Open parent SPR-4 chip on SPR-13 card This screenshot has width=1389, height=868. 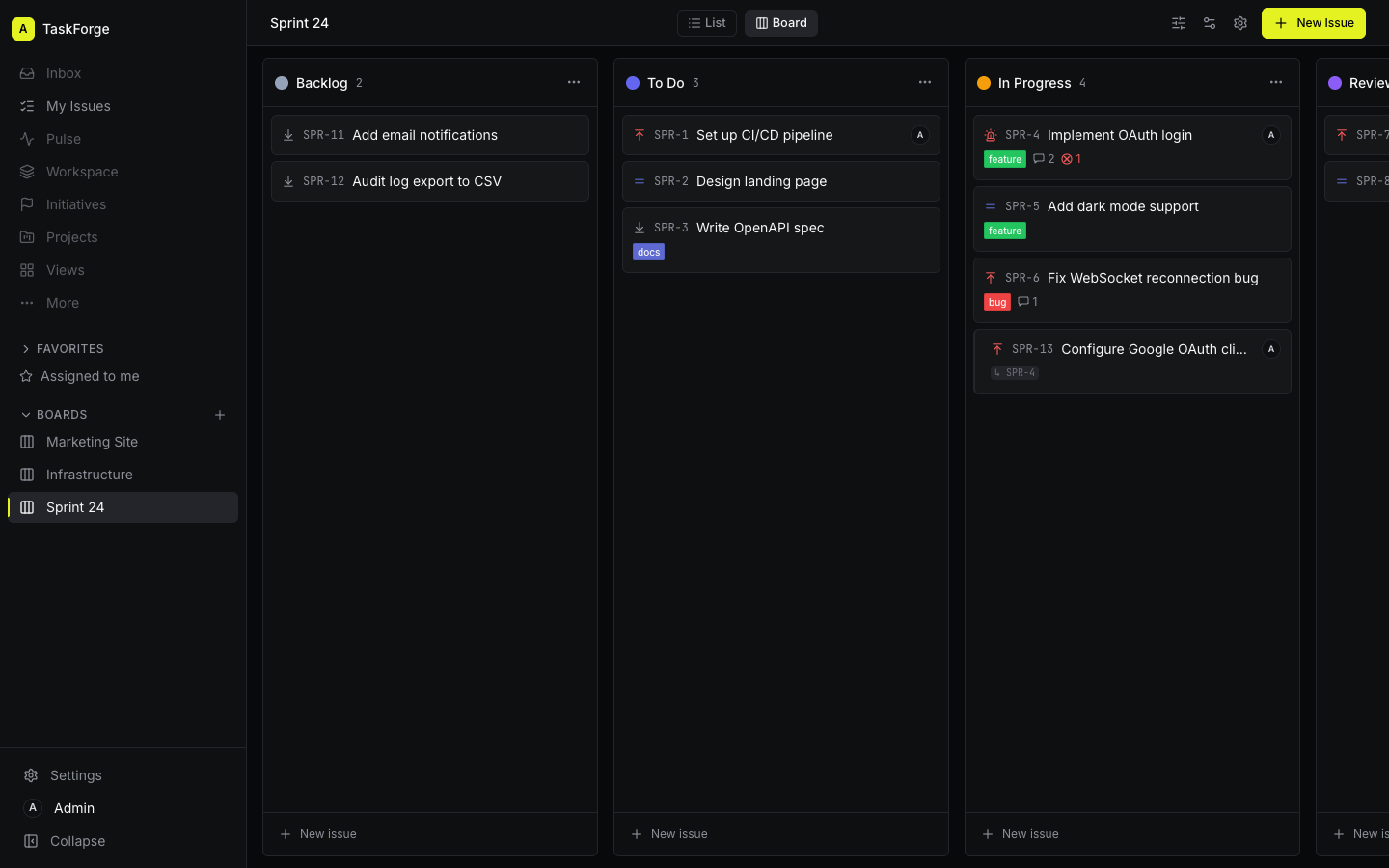[1015, 373]
